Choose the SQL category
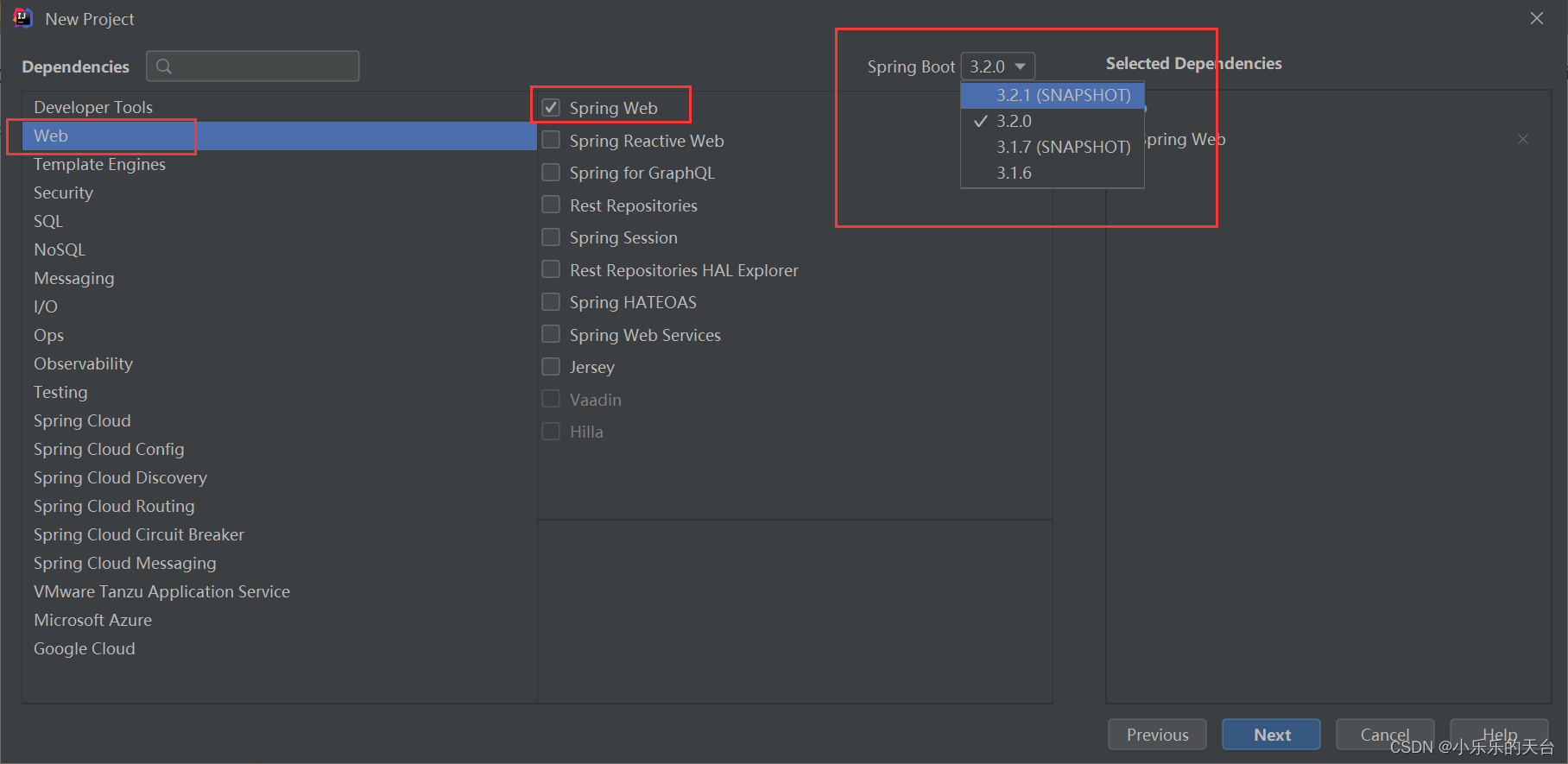Image resolution: width=1568 pixels, height=764 pixels. tap(279, 221)
